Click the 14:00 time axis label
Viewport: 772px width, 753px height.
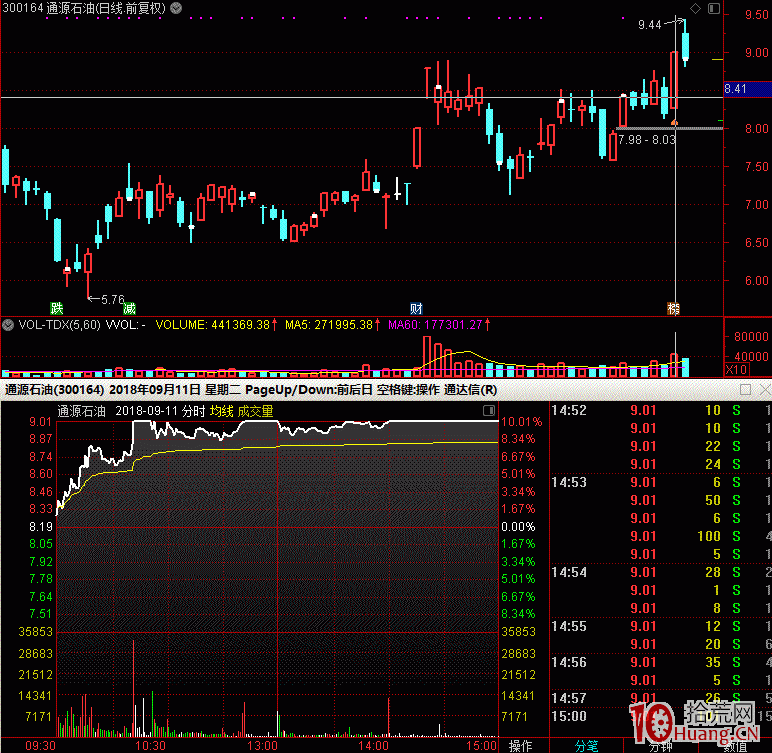373,746
